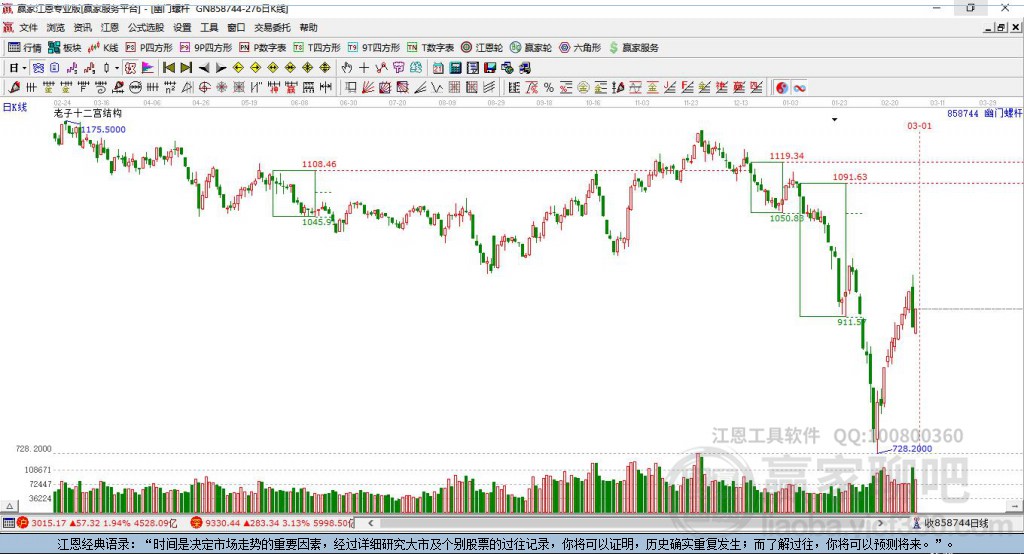1024x554 pixels.
Task: Click the save floppy disk icon
Action: 490,68
